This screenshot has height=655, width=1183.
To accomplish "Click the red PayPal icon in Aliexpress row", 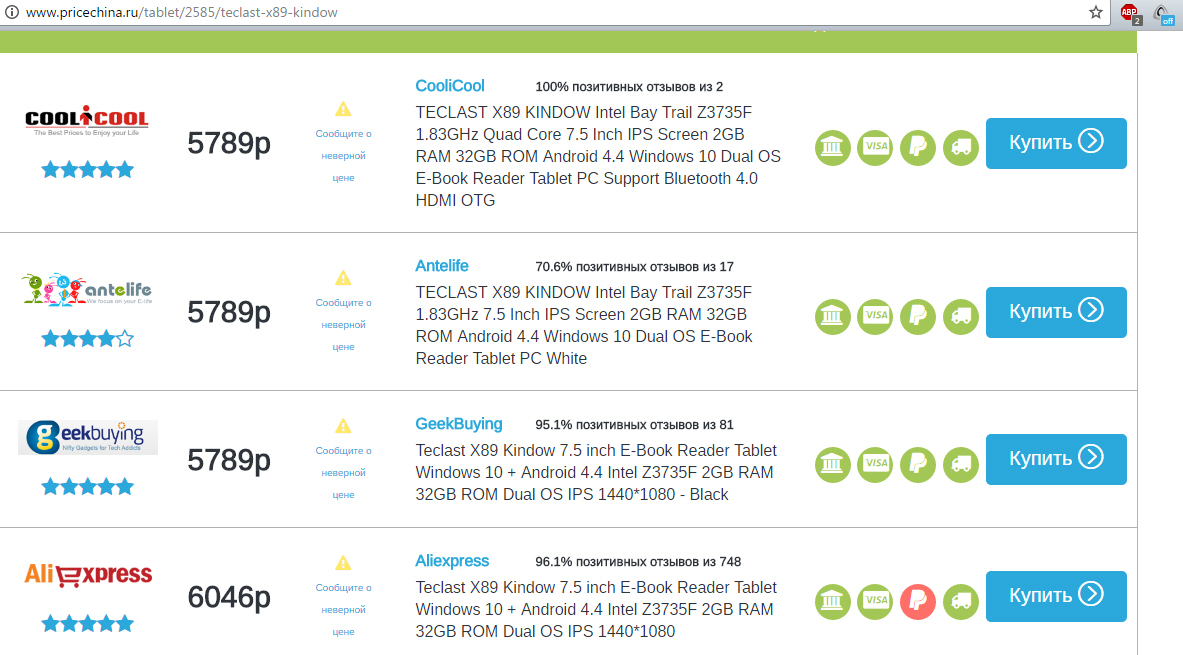I will [x=918, y=601].
